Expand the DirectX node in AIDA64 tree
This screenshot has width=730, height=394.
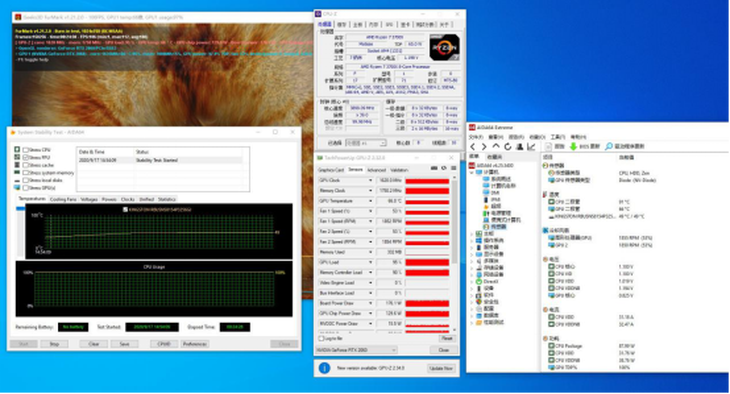(x=472, y=282)
